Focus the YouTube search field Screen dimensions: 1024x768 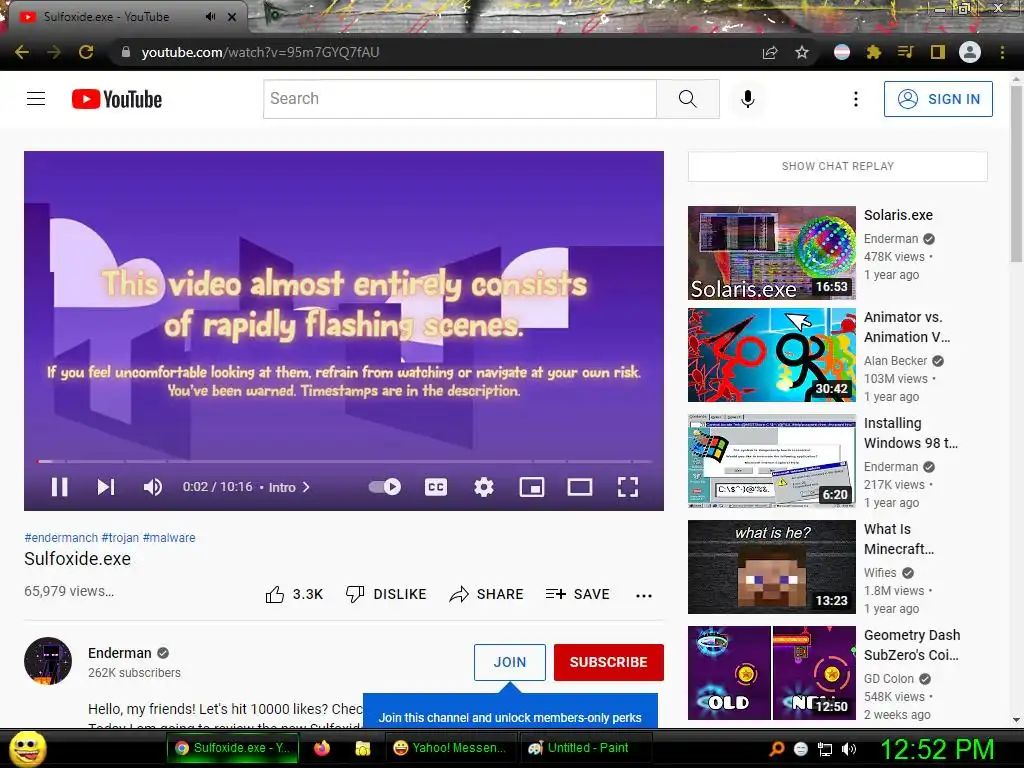click(460, 99)
